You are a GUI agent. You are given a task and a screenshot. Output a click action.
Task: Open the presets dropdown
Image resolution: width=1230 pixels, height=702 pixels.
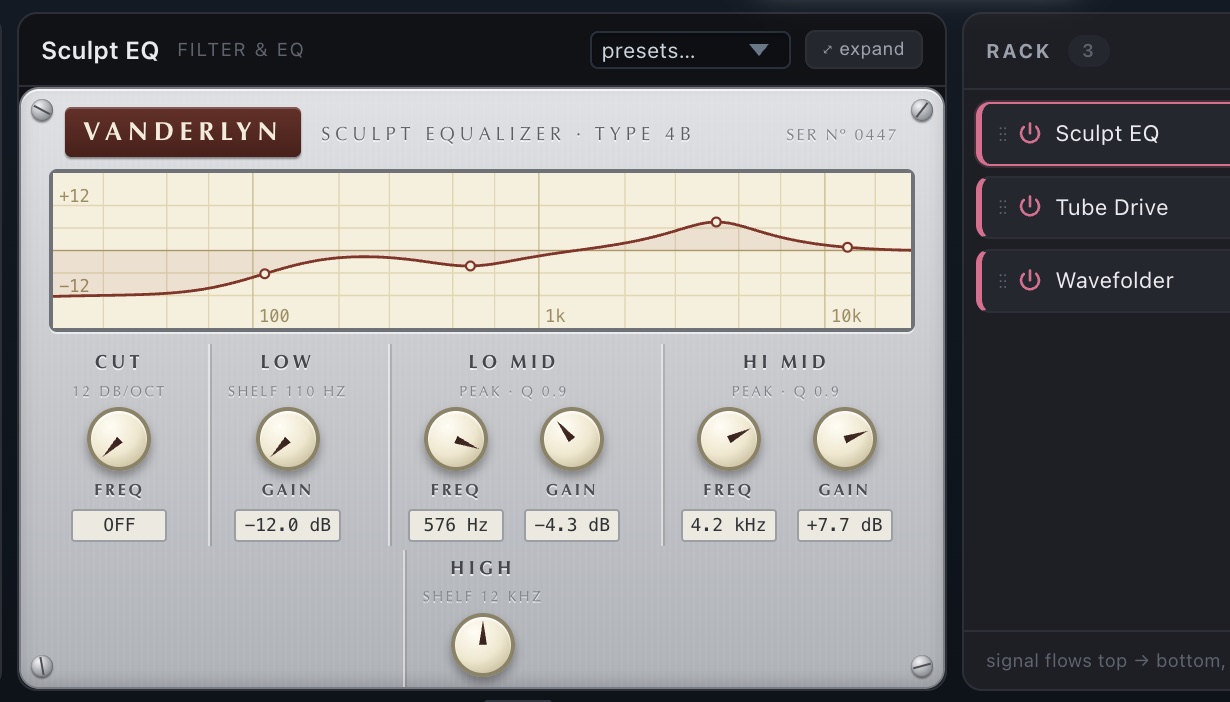click(x=690, y=50)
